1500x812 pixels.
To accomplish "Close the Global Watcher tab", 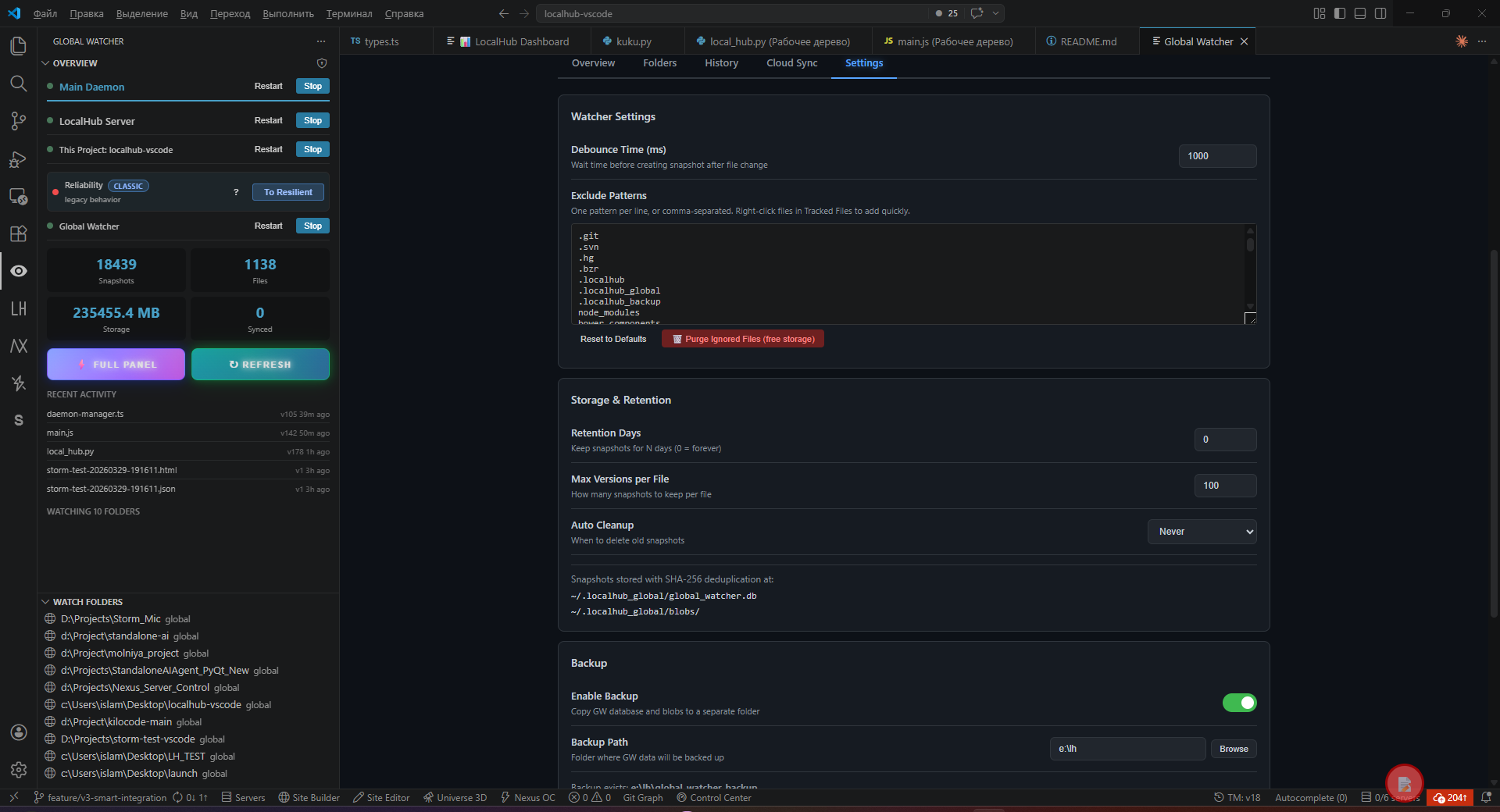I will pos(1244,41).
